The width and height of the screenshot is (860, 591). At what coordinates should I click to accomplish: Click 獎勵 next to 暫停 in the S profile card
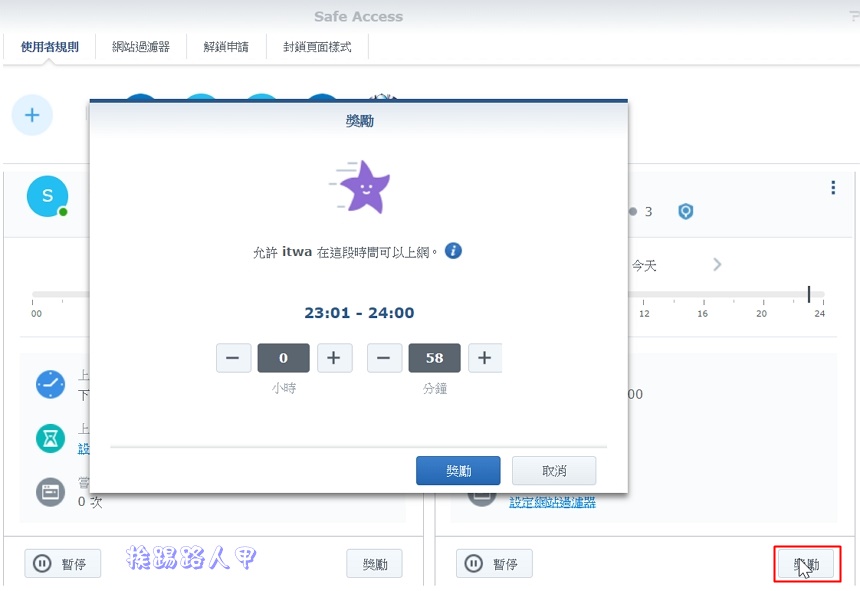point(375,564)
